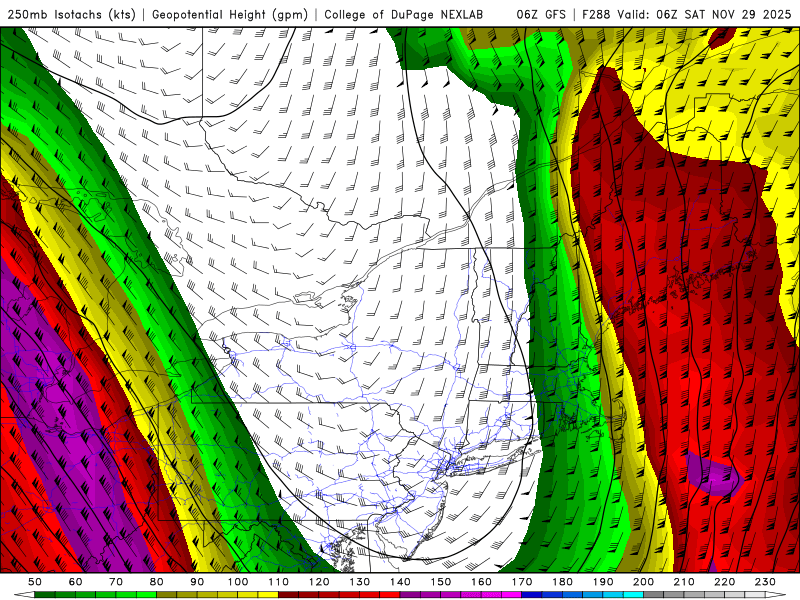This screenshot has width=800, height=600.
Task: Click the 100 value on the legend
Action: click(x=238, y=582)
